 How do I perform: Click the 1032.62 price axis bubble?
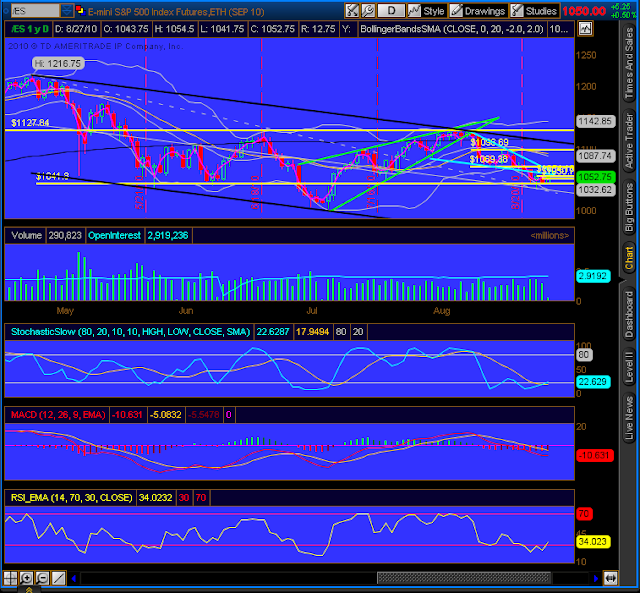click(596, 190)
